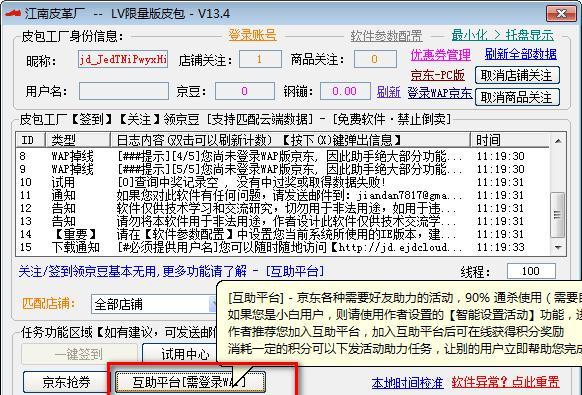Click the log scrollbar down arrow

558,248
